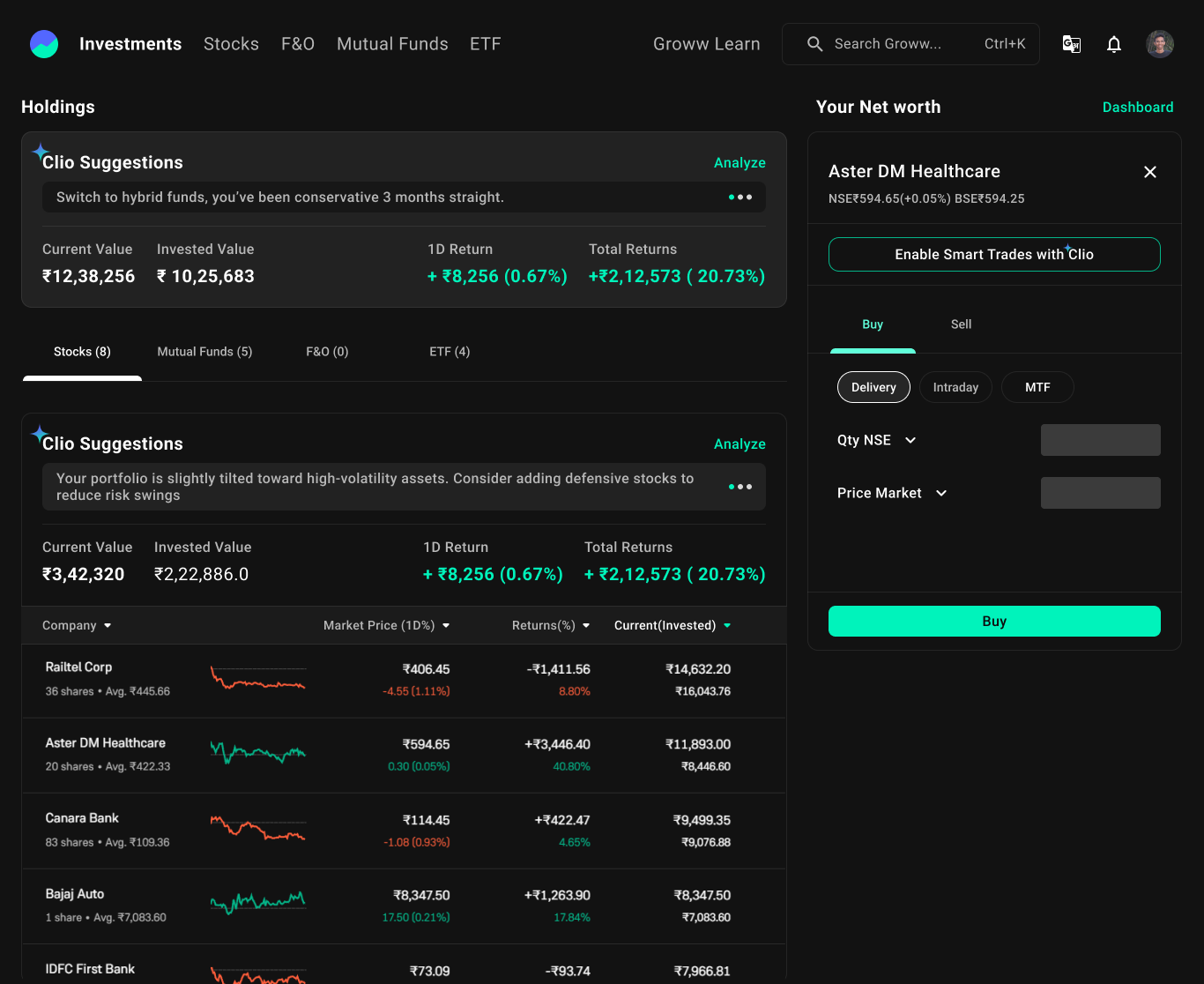Open three-dots menu on high-volatility suggestion
Screen dimensions: 1204x984
click(x=740, y=487)
